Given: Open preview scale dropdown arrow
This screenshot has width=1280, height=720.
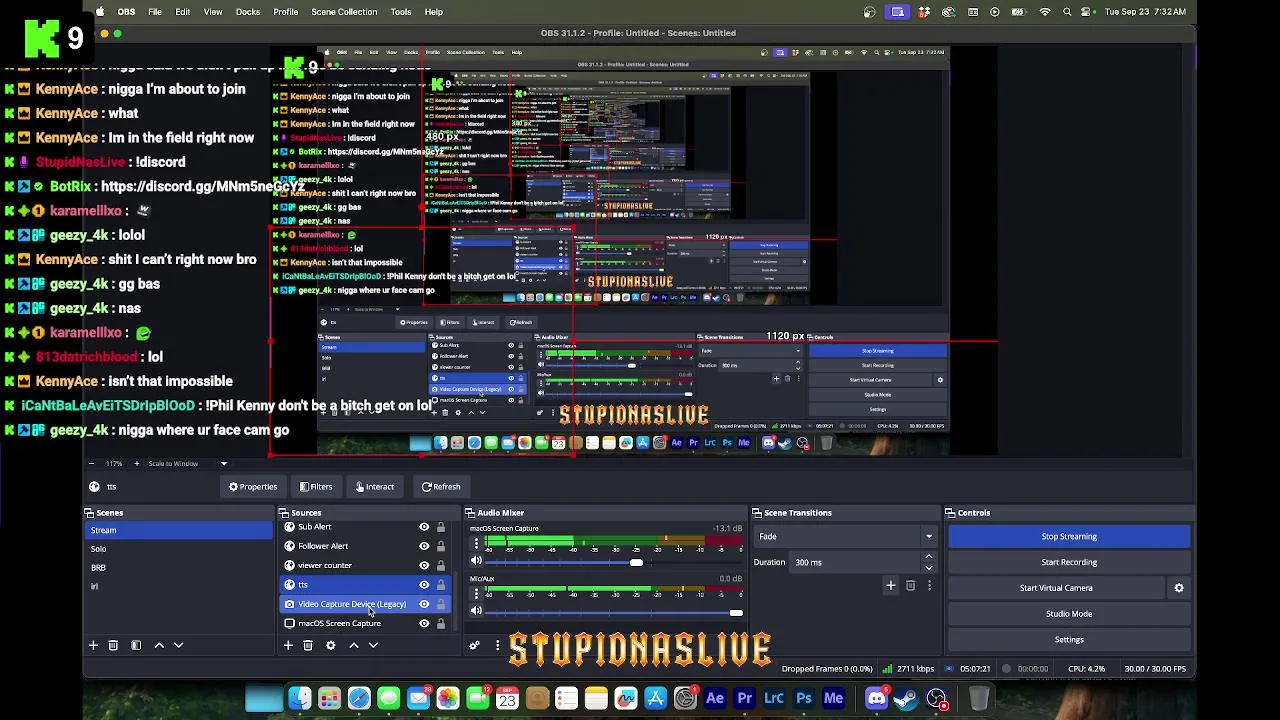Looking at the screenshot, I should (224, 463).
